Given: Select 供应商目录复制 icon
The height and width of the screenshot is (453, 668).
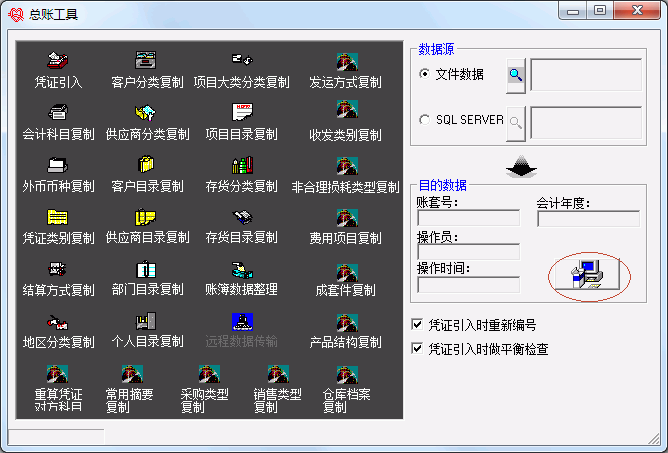Looking at the screenshot, I should click(x=146, y=217).
